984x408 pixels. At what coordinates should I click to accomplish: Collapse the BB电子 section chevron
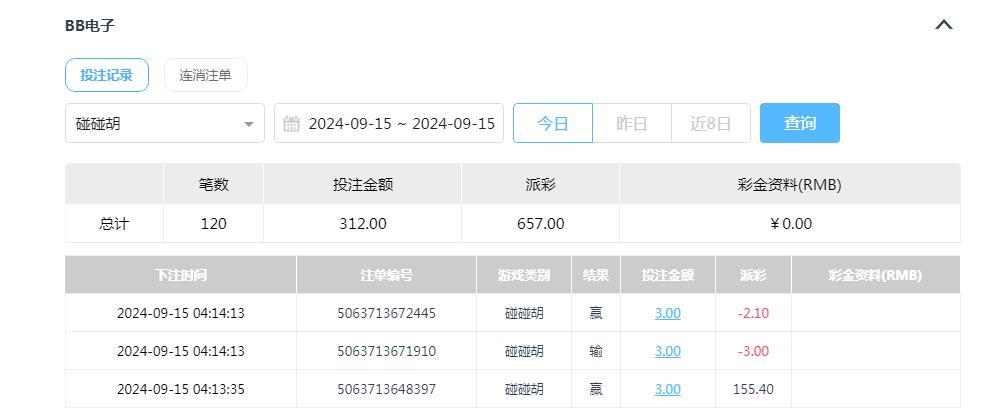pos(943,25)
